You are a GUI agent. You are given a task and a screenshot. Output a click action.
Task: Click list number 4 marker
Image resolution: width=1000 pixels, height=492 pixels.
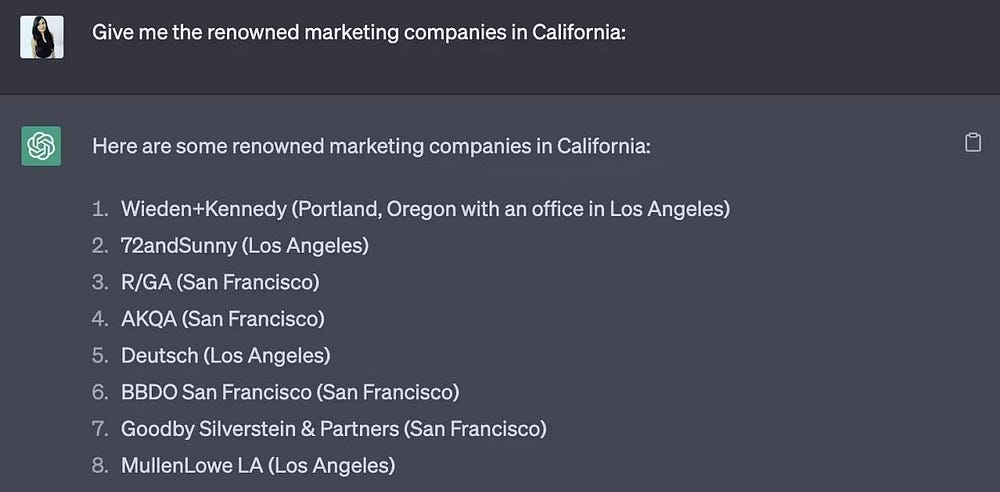[99, 319]
